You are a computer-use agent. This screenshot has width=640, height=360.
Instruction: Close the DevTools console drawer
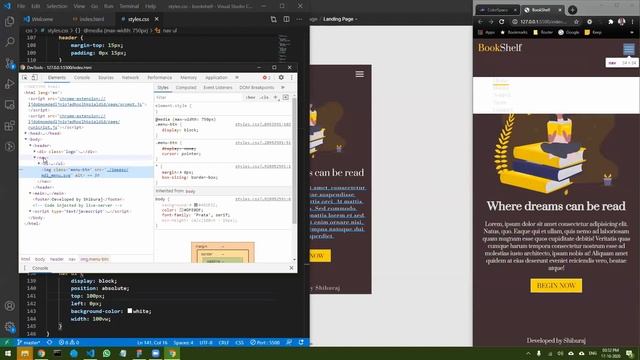[291, 268]
